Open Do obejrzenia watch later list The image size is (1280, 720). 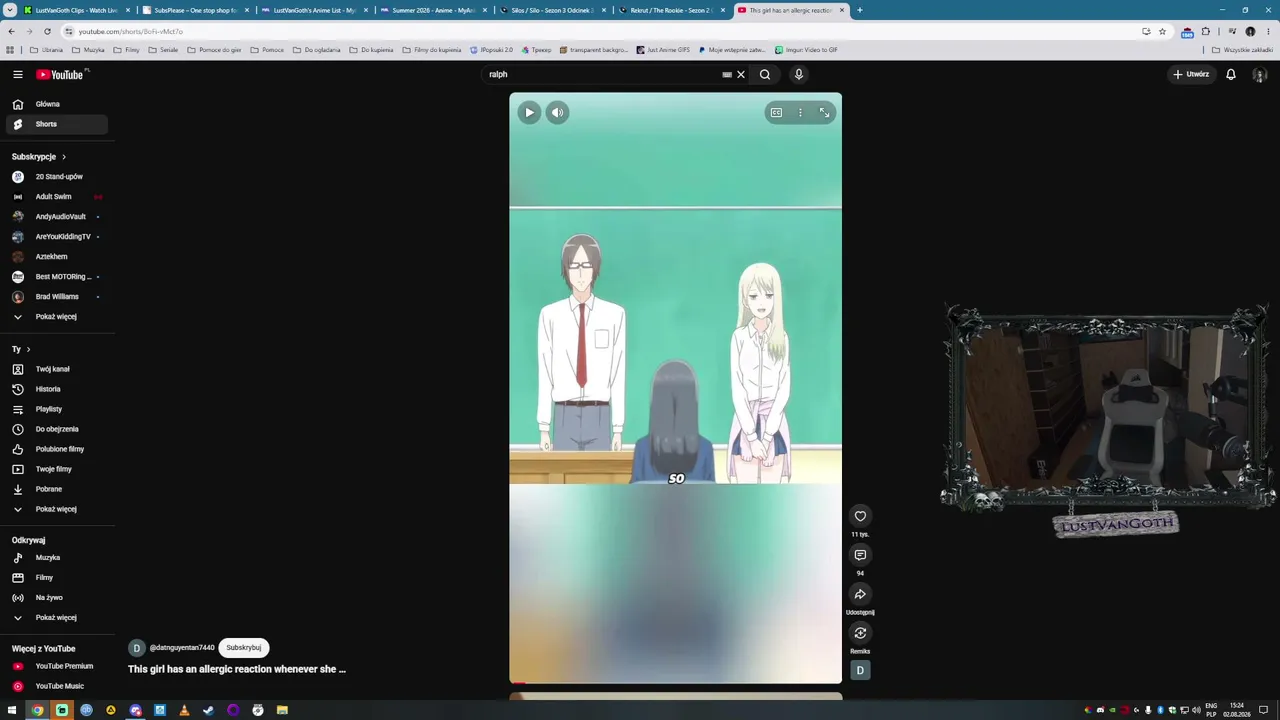(x=57, y=429)
